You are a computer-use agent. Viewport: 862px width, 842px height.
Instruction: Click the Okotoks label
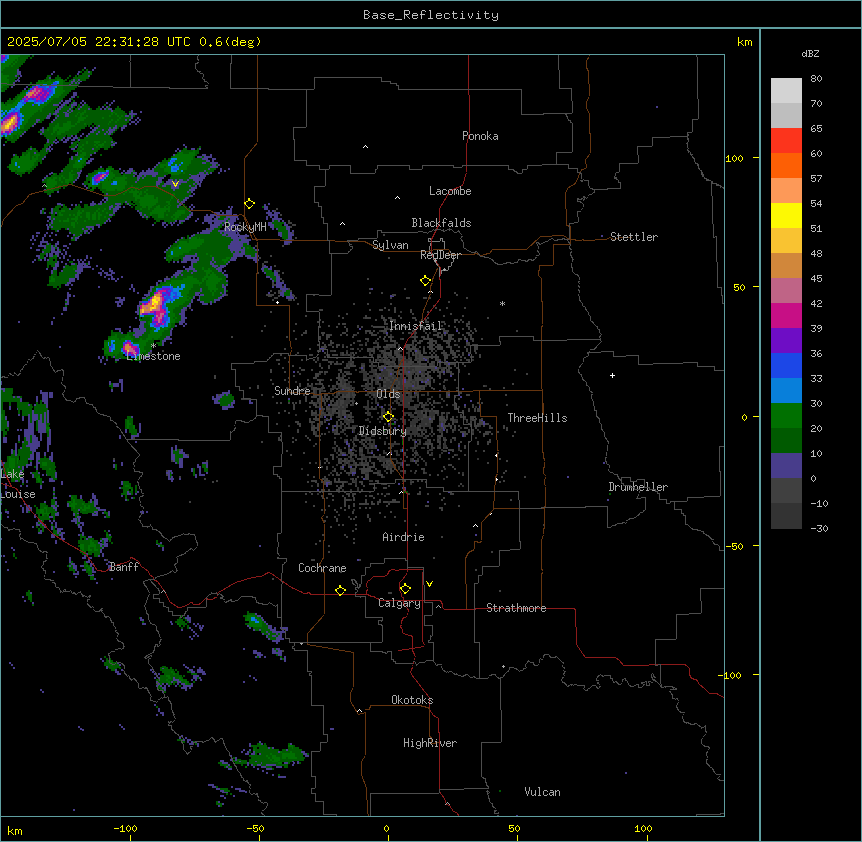[x=412, y=700]
